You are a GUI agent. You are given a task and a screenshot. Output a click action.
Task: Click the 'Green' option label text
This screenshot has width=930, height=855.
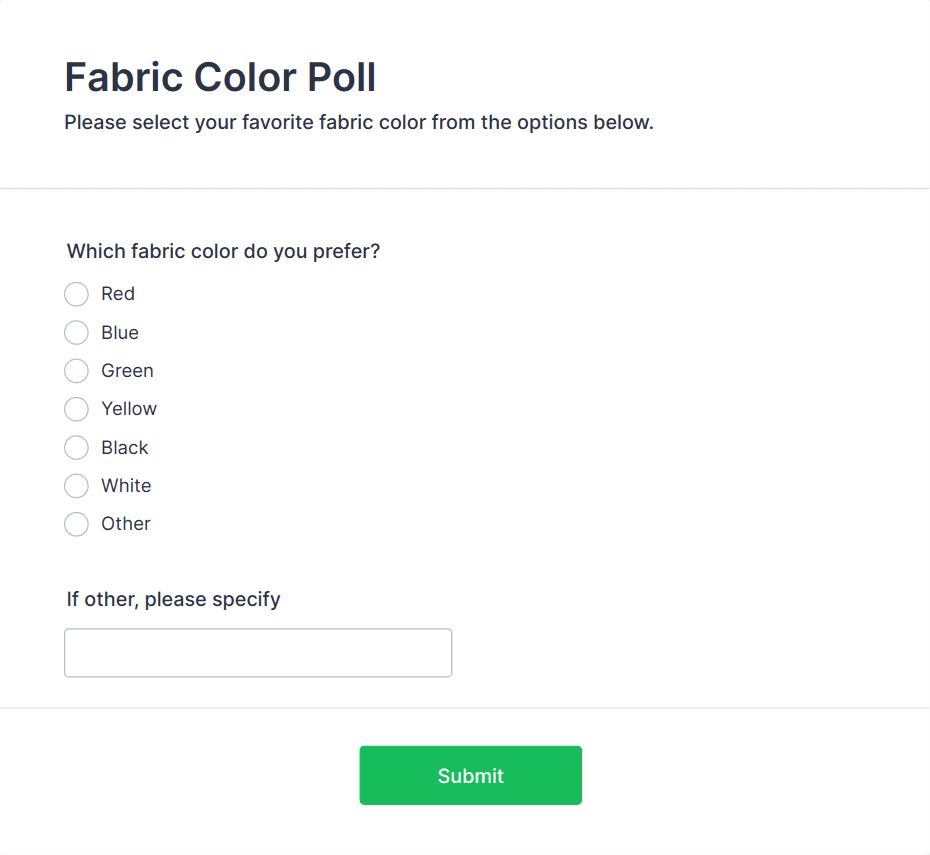point(127,371)
